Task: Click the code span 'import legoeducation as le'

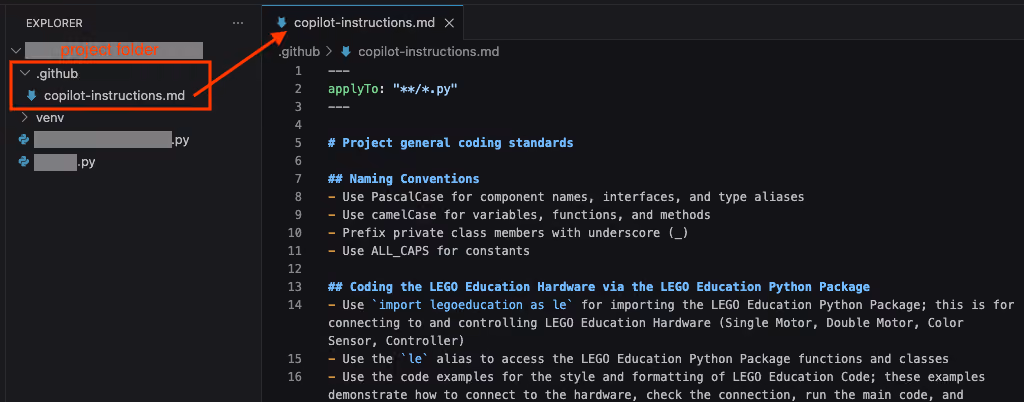Action: (472, 305)
